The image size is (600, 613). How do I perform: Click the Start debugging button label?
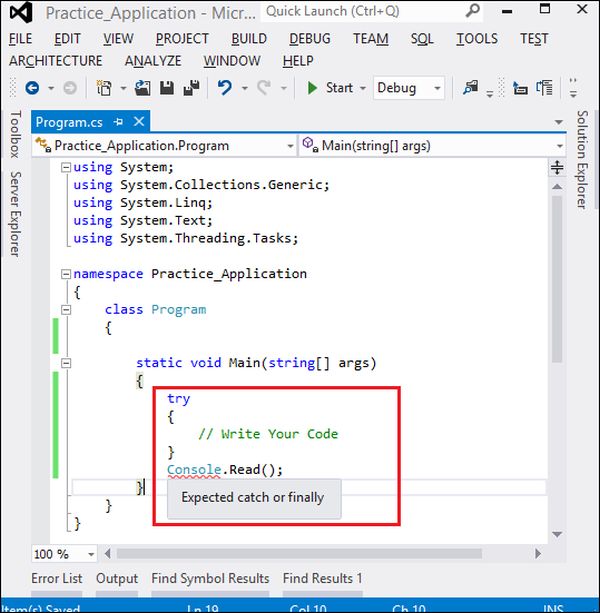click(x=339, y=88)
